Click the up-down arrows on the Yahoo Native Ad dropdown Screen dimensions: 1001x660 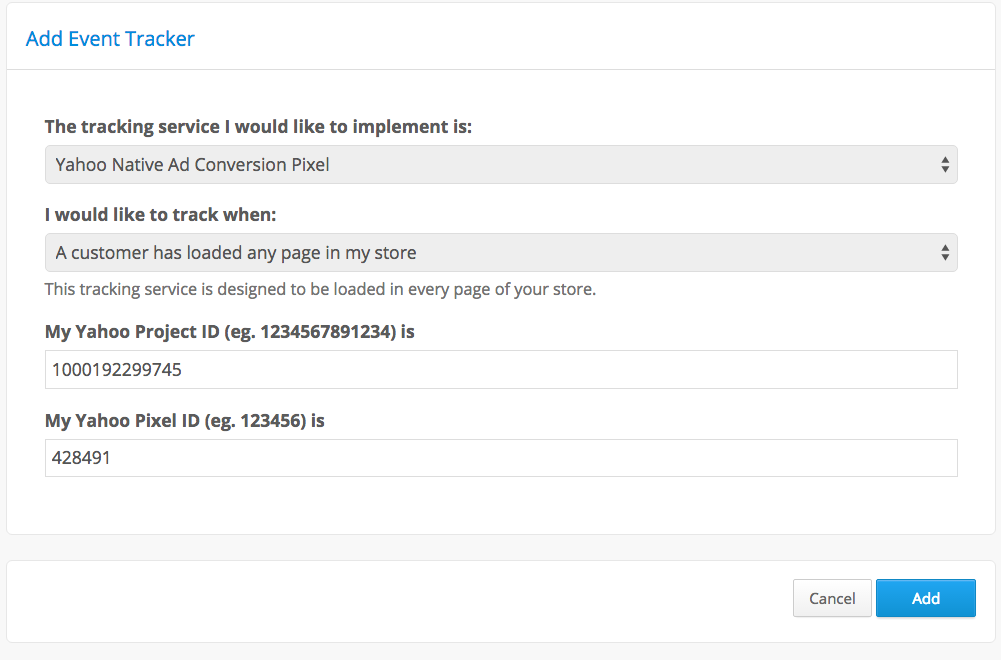pos(945,165)
